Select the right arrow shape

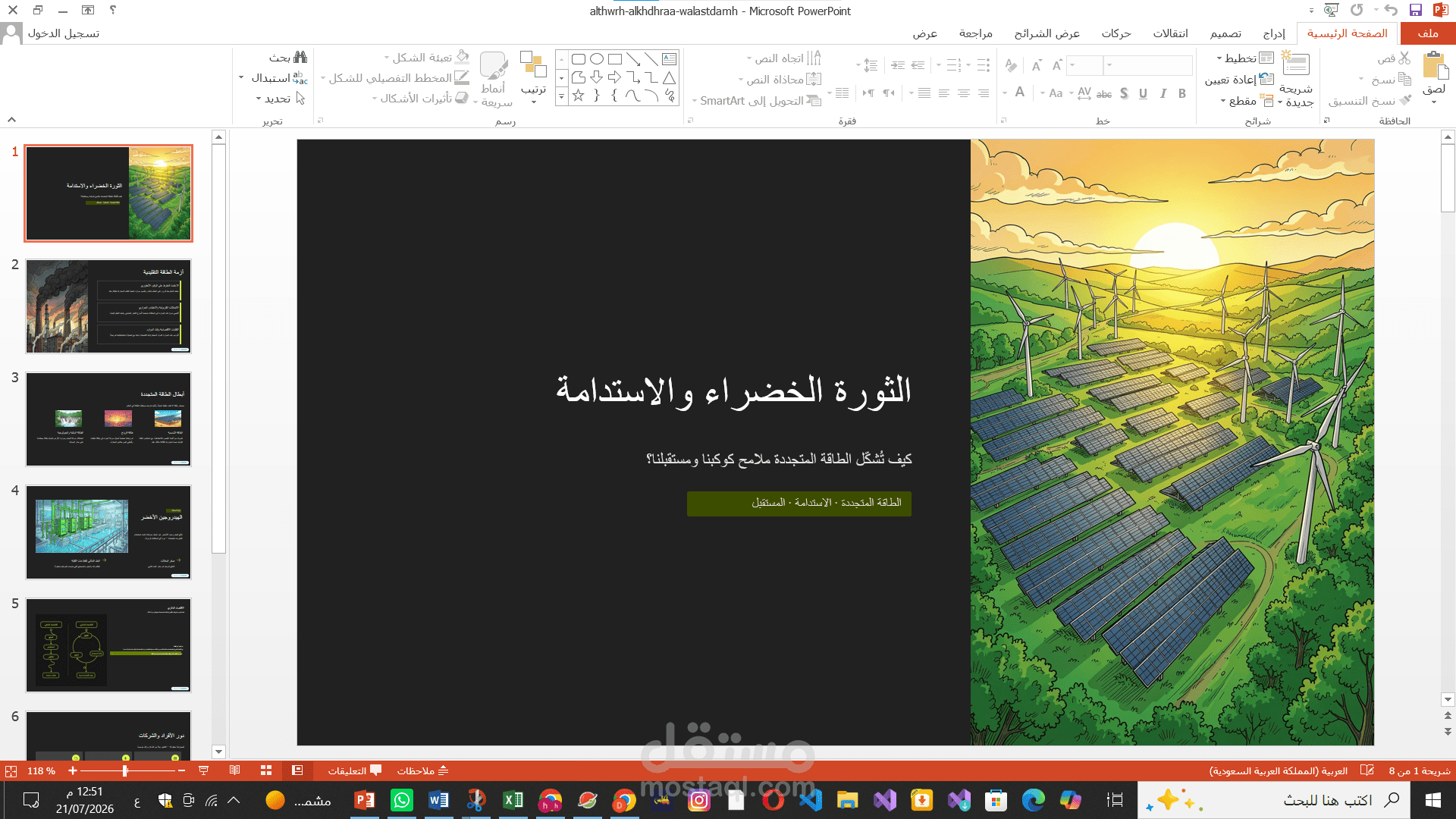pyautogui.click(x=615, y=77)
